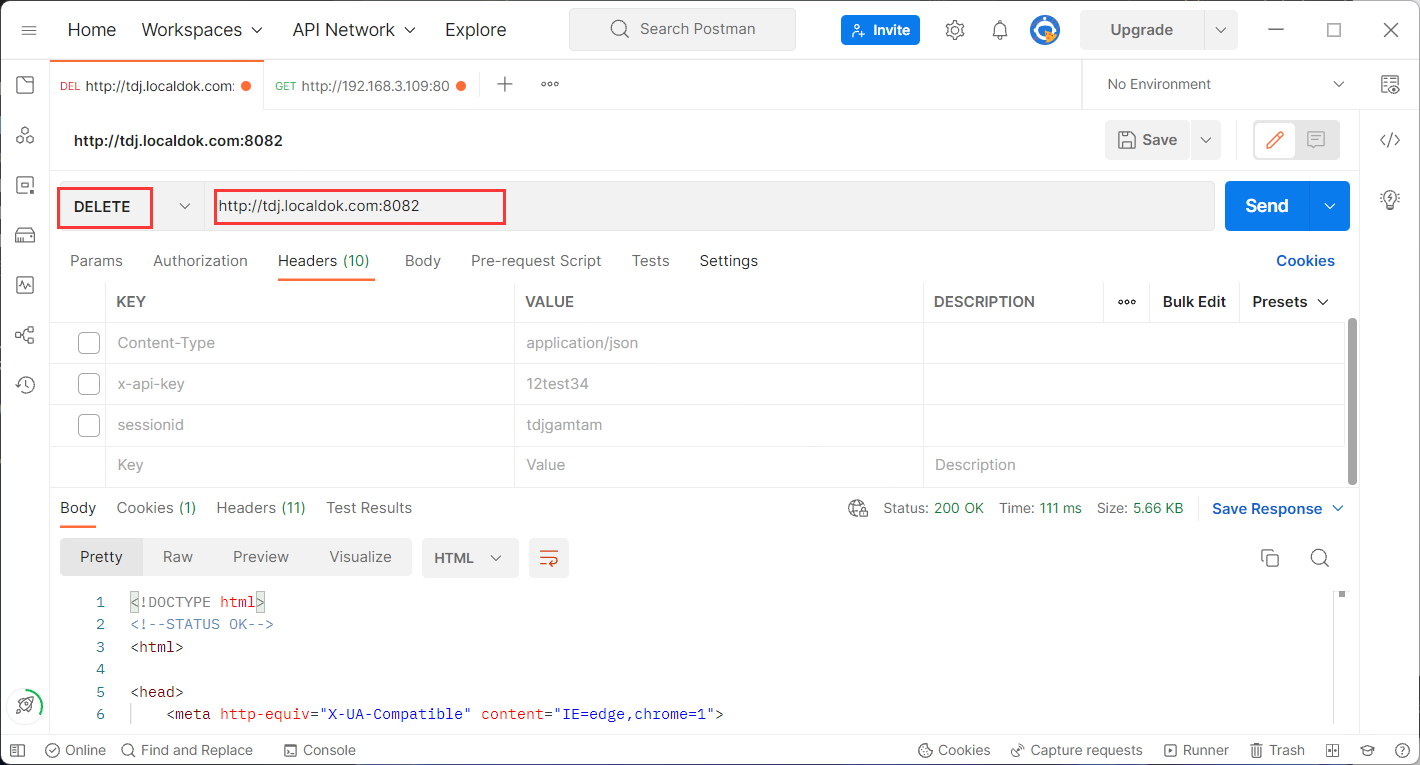Open the Send options dropdown arrow
The width and height of the screenshot is (1420, 765).
1329,206
